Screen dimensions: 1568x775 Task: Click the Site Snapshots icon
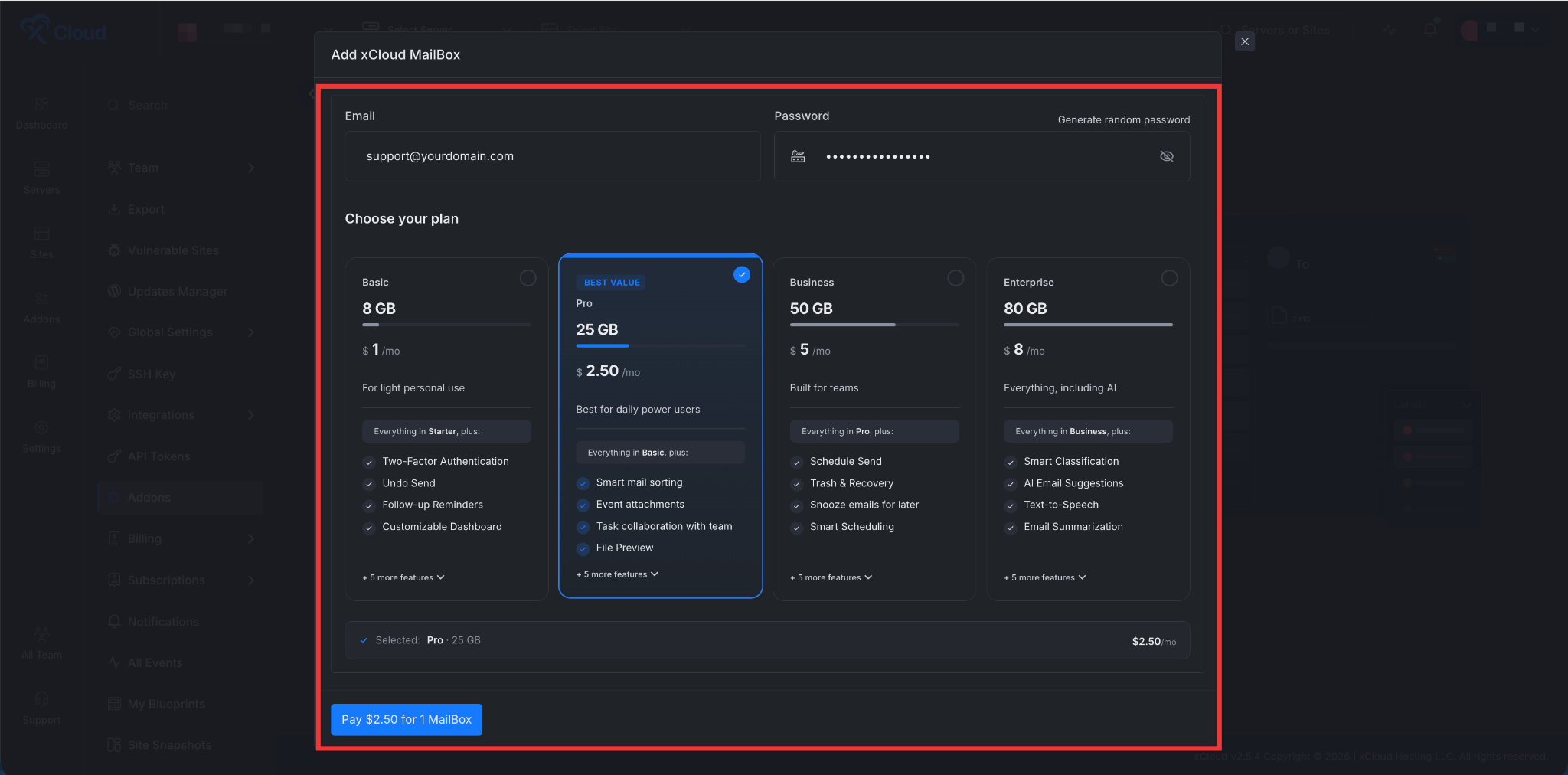point(114,745)
